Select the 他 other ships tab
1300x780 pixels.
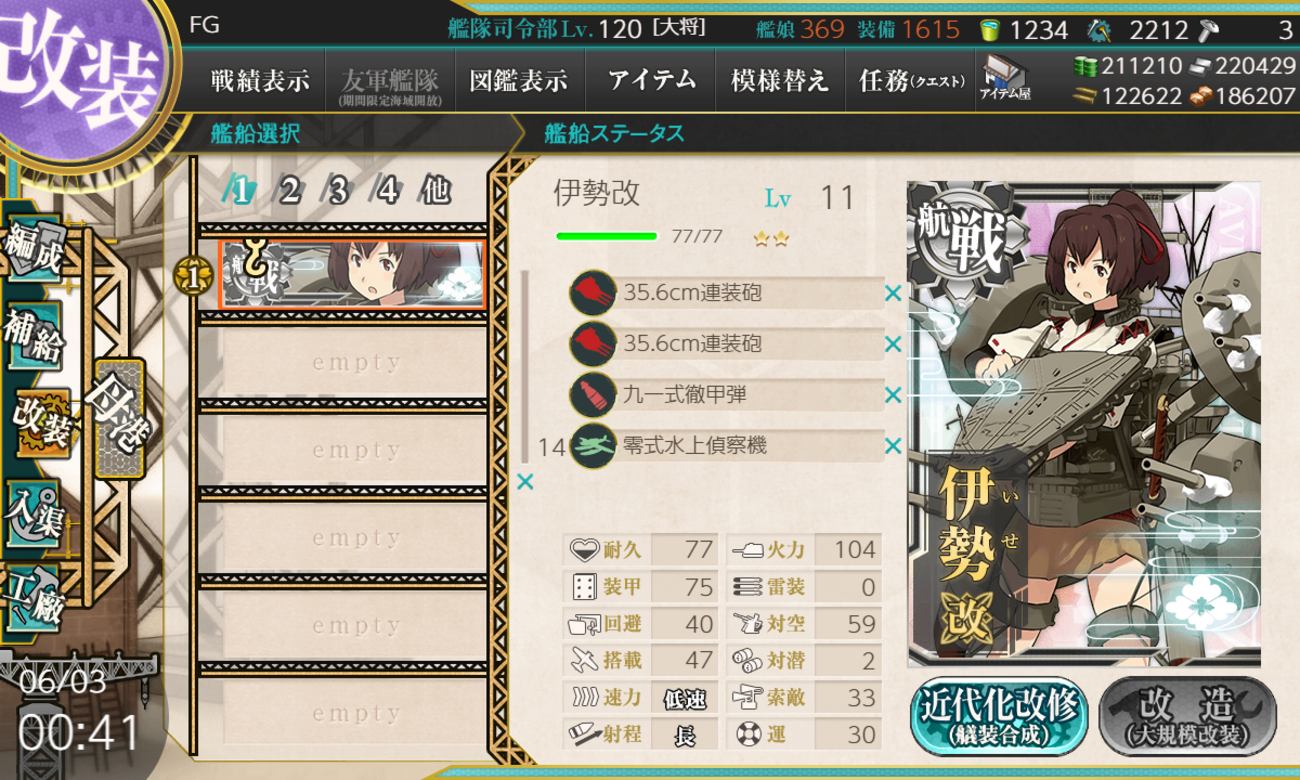click(x=436, y=190)
